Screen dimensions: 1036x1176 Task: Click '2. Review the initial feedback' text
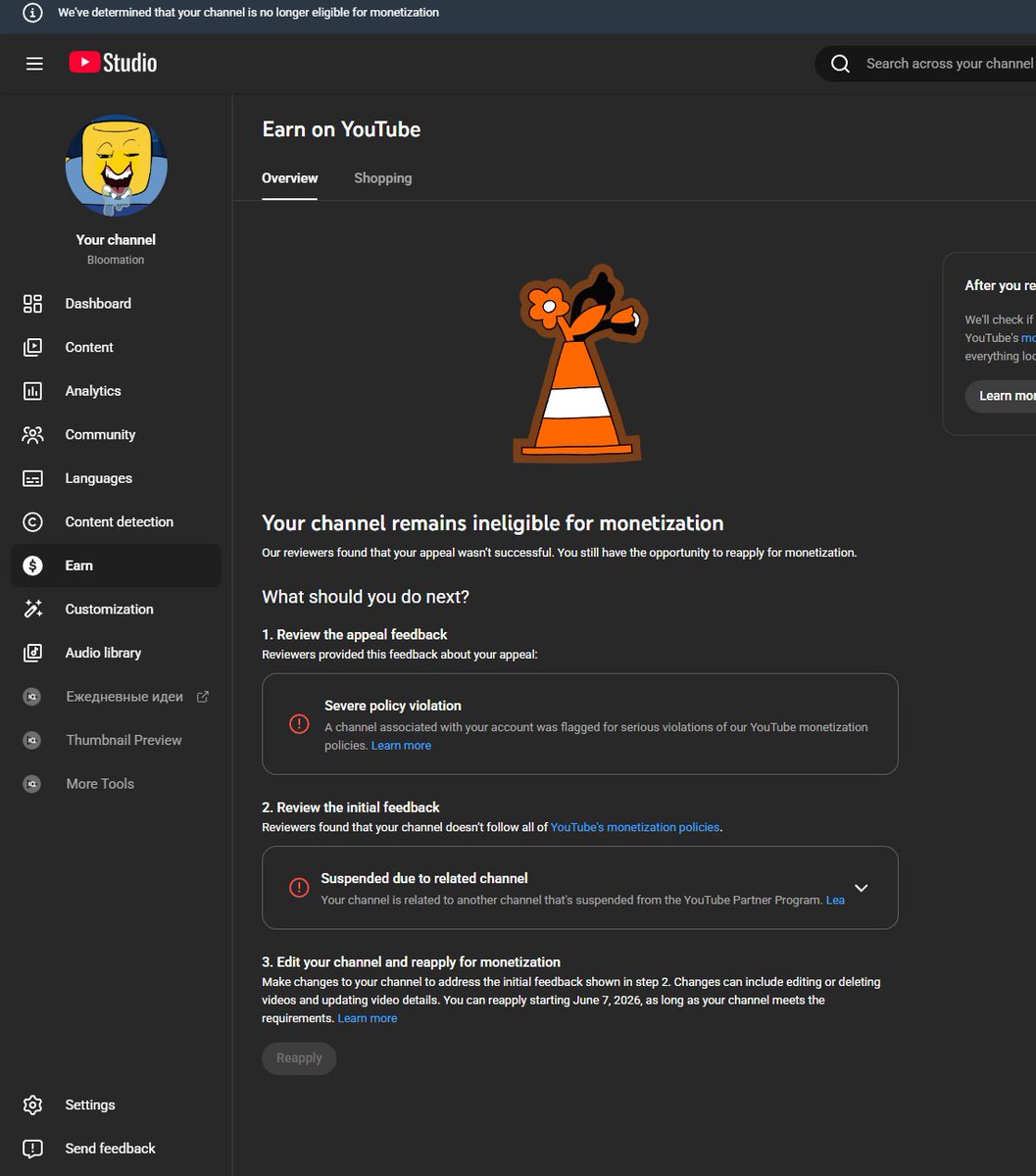[351, 808]
